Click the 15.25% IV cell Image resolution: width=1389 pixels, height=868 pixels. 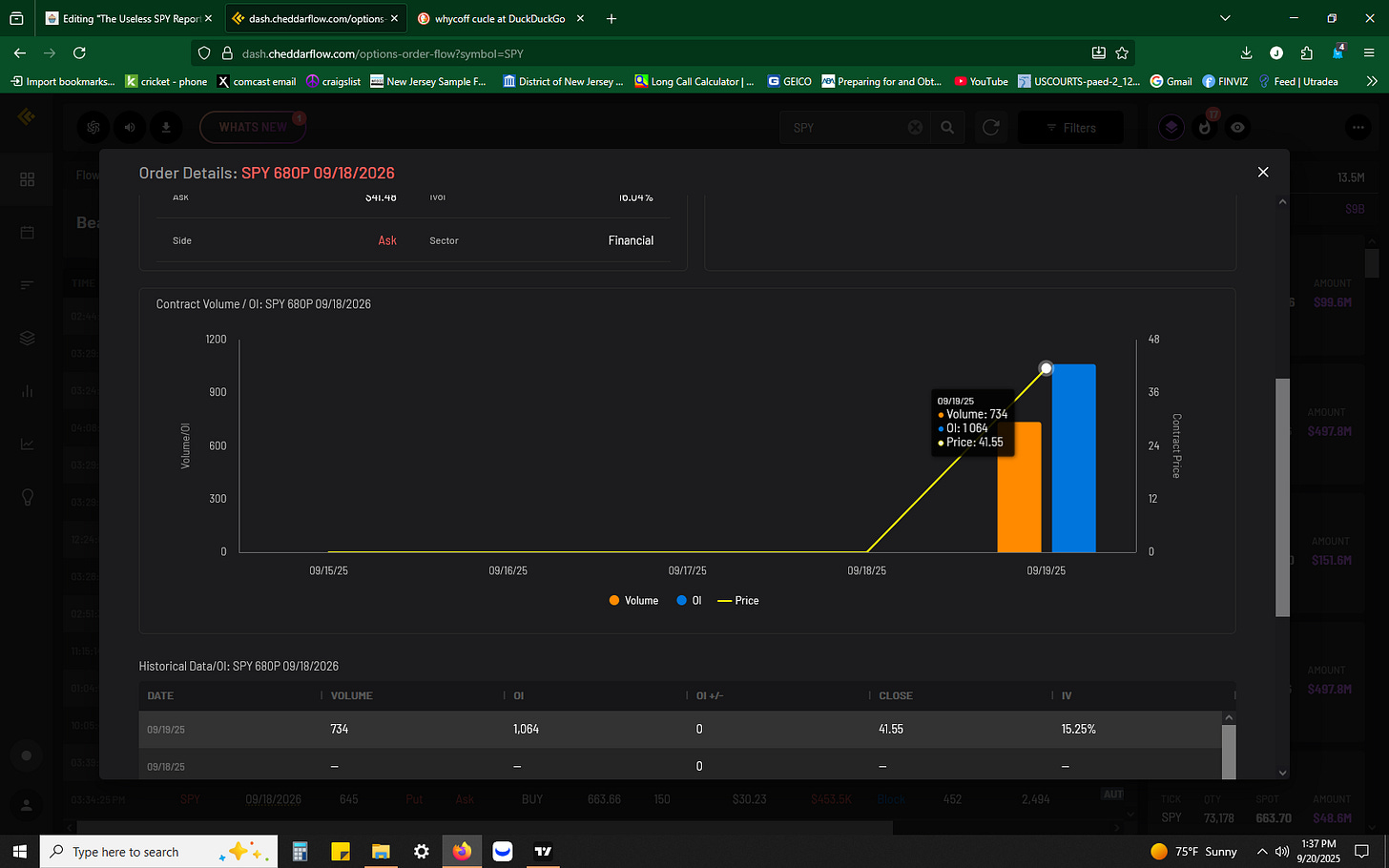pyautogui.click(x=1078, y=729)
